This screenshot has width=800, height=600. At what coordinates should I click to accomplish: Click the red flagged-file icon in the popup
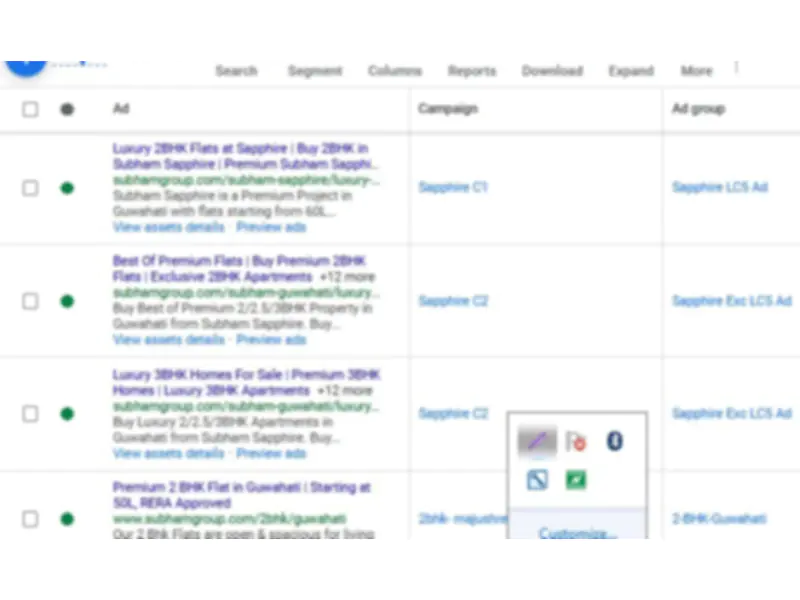coord(576,440)
